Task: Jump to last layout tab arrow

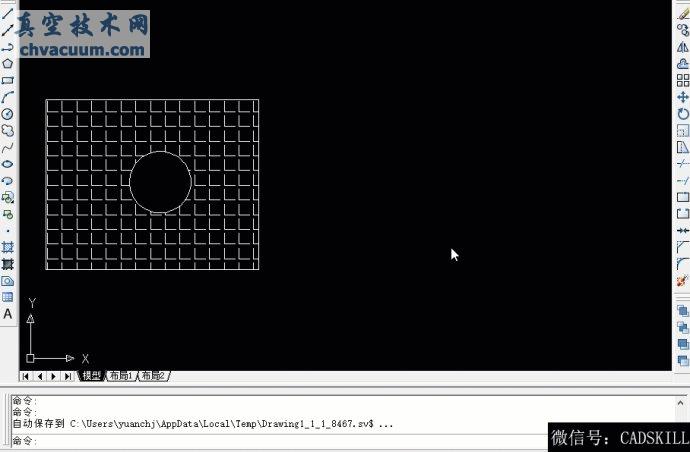Action: click(x=68, y=376)
